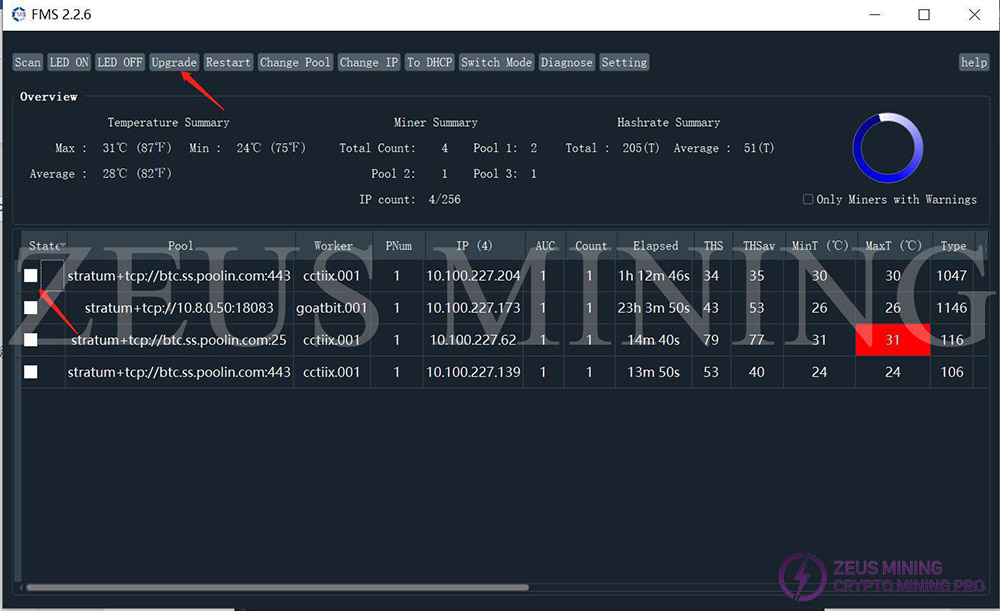
Task: Click the red MaxT warning cell
Action: coord(892,340)
